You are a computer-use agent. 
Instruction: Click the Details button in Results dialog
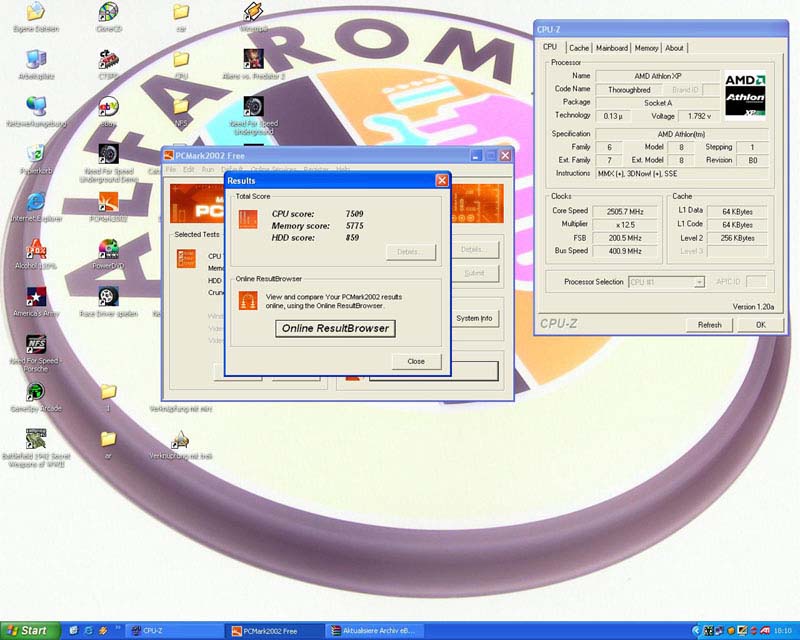411,252
